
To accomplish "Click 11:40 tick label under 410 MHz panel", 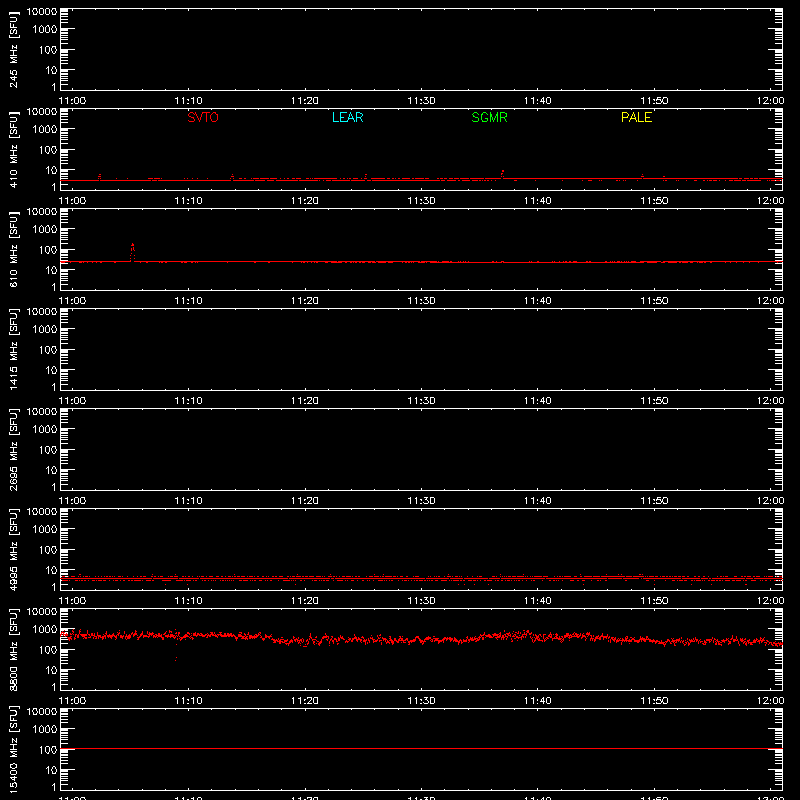I will tap(538, 201).
